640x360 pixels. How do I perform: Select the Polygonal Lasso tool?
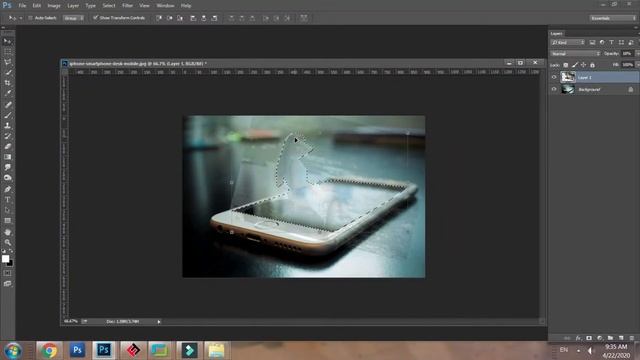click(x=7, y=62)
